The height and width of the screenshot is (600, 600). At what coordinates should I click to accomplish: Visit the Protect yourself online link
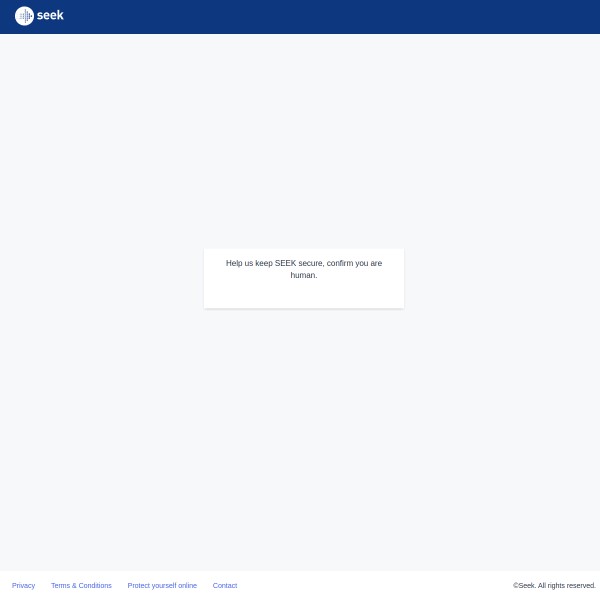coord(162,585)
